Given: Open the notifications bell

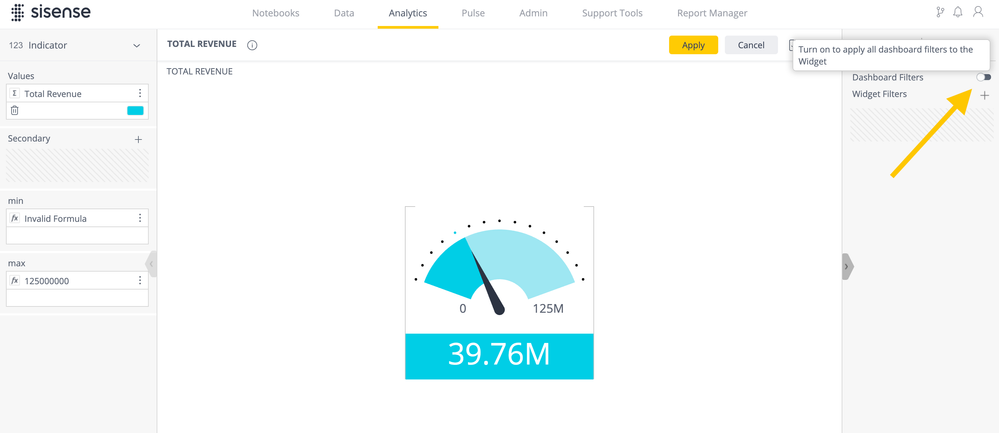Looking at the screenshot, I should (x=958, y=13).
